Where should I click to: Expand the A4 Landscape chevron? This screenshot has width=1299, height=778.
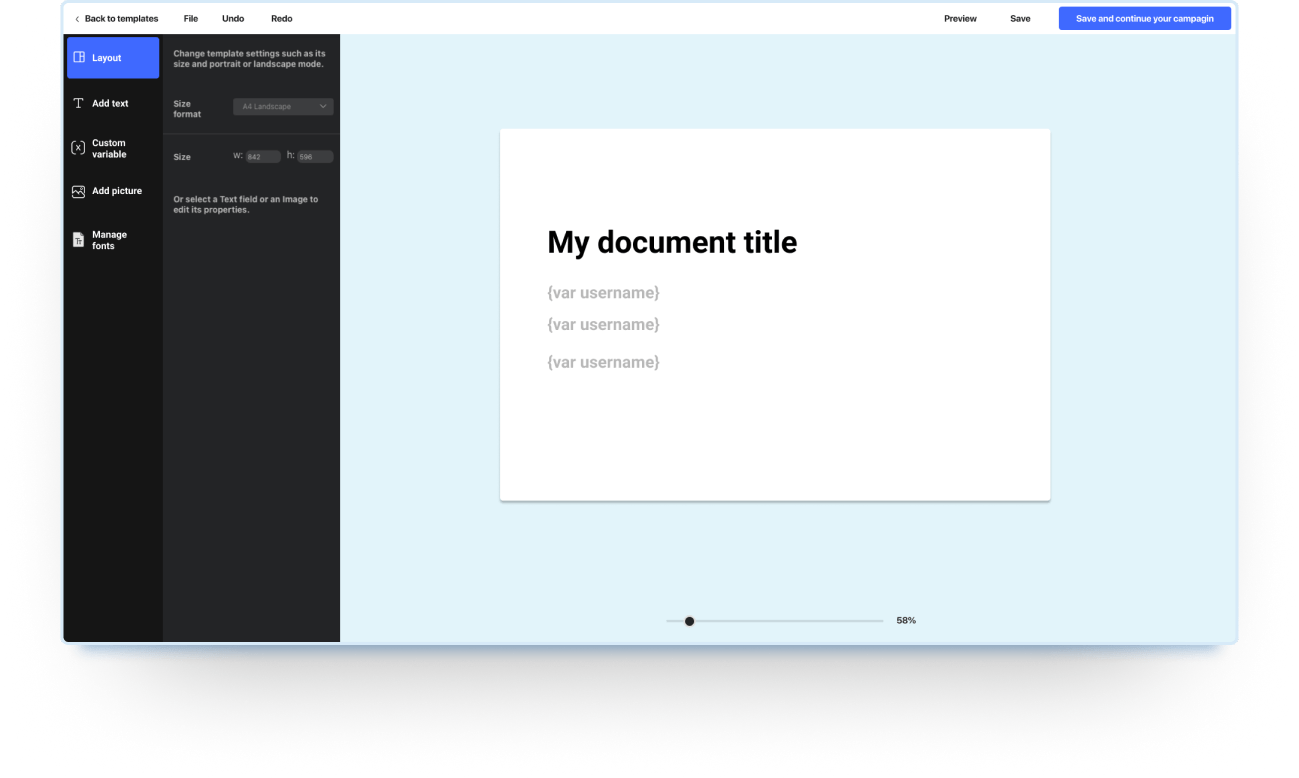point(322,106)
